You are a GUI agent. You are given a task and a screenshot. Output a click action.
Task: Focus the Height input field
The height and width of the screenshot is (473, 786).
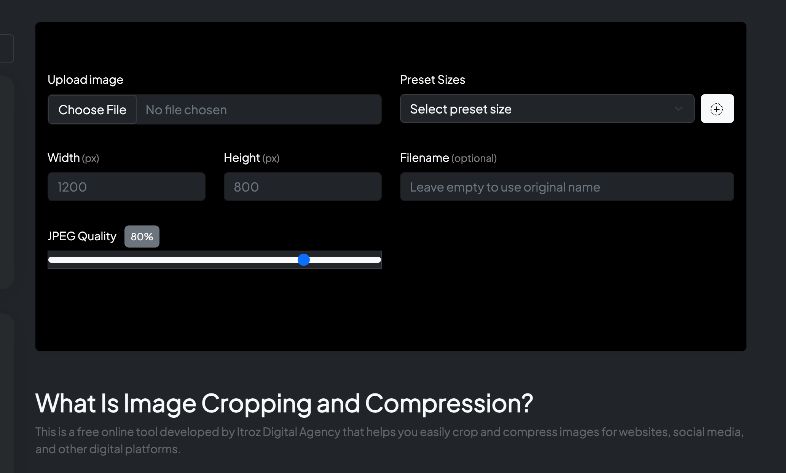pyautogui.click(x=302, y=187)
